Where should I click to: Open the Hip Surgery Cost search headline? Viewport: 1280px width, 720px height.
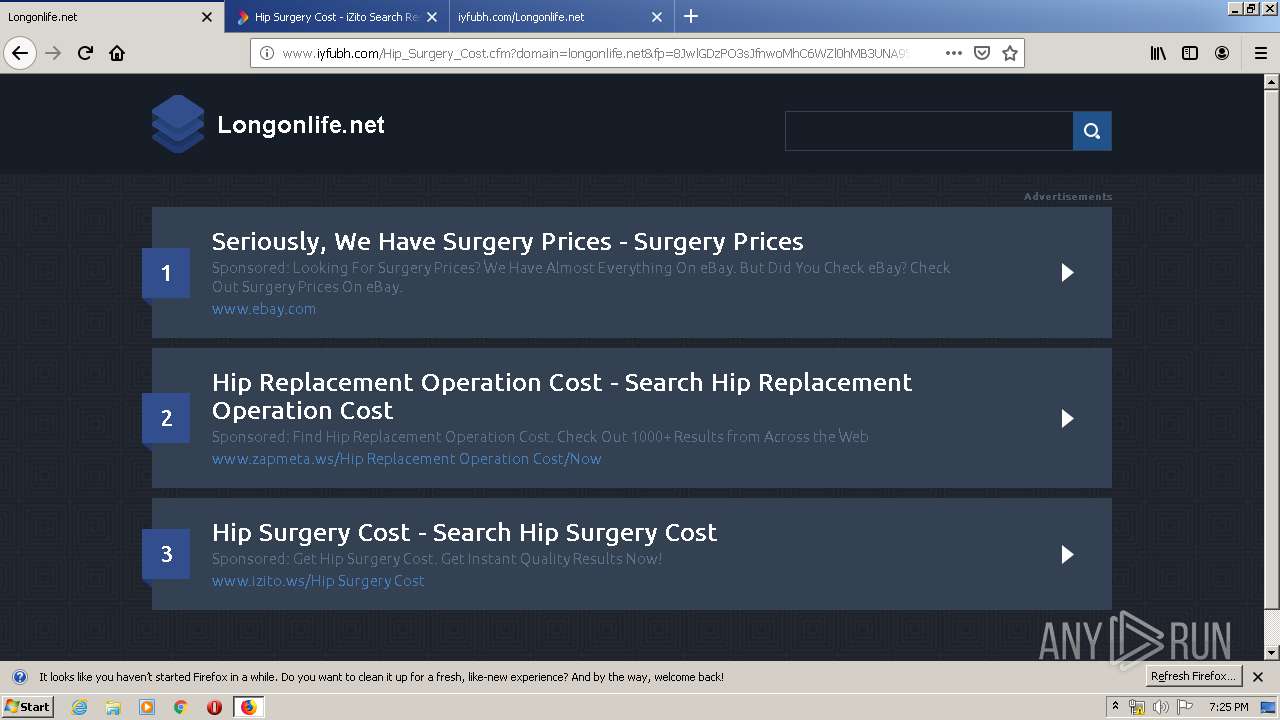[464, 532]
